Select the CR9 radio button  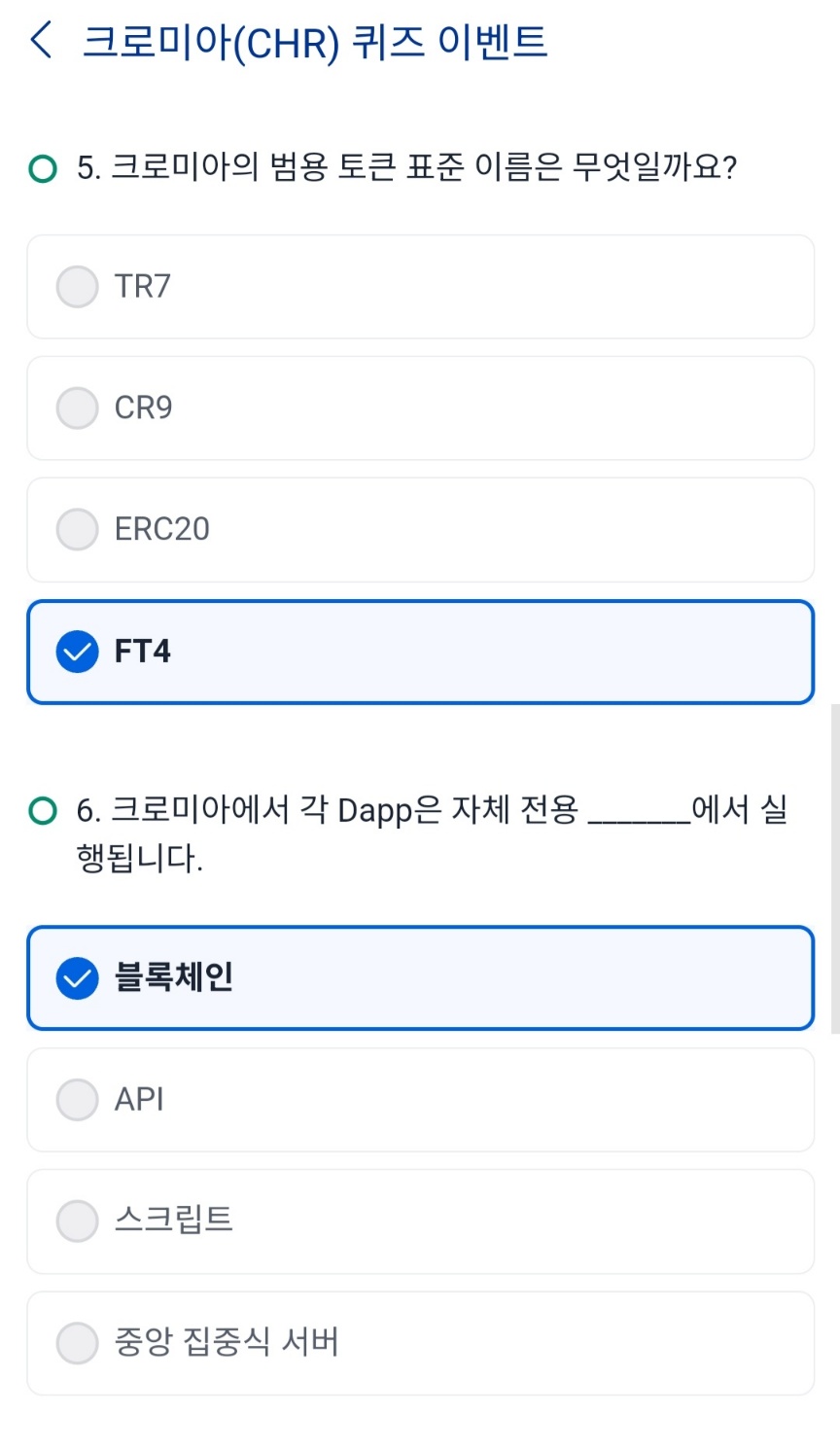click(78, 408)
